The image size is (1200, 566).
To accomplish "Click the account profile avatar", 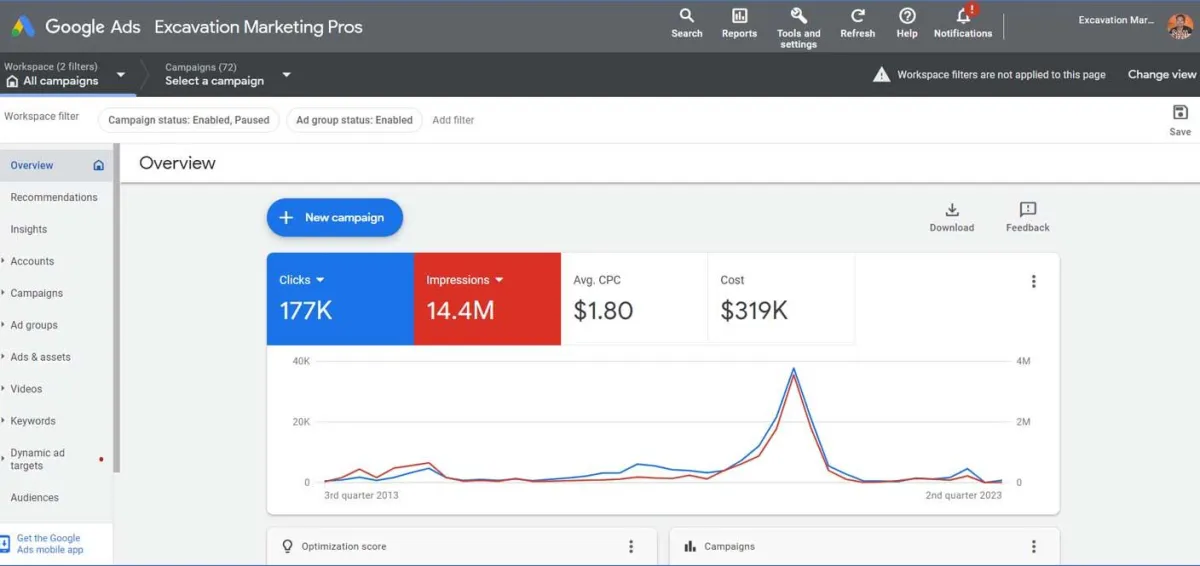I will [x=1180, y=26].
